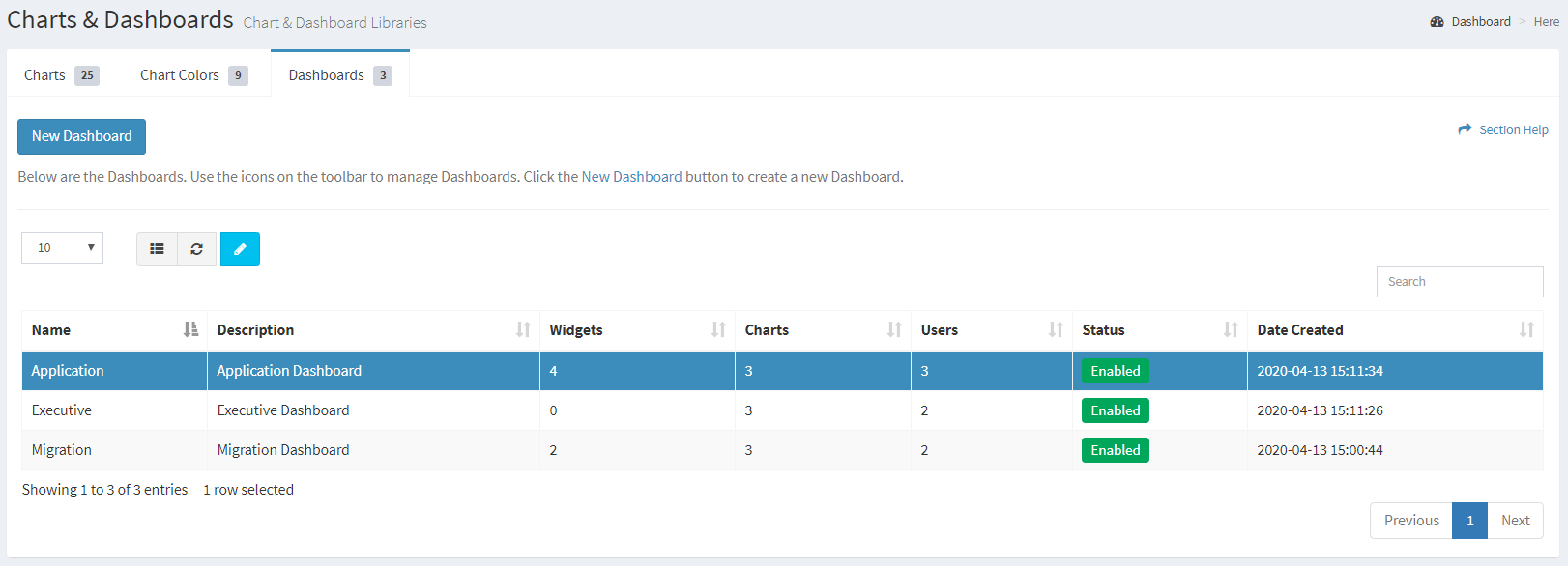
Task: Click the refresh table icon
Action: click(x=197, y=249)
